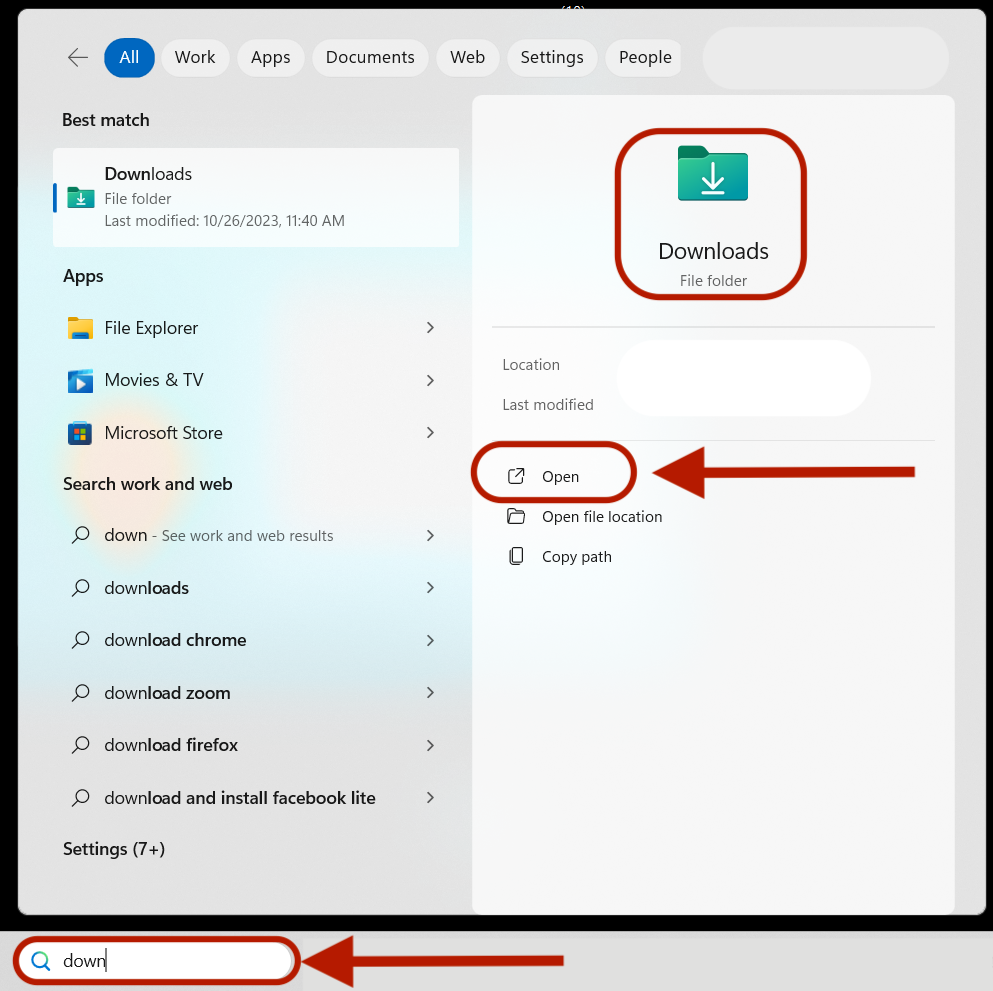993x991 pixels.
Task: Click the search icon beside 'download chrome'
Action: coord(80,640)
